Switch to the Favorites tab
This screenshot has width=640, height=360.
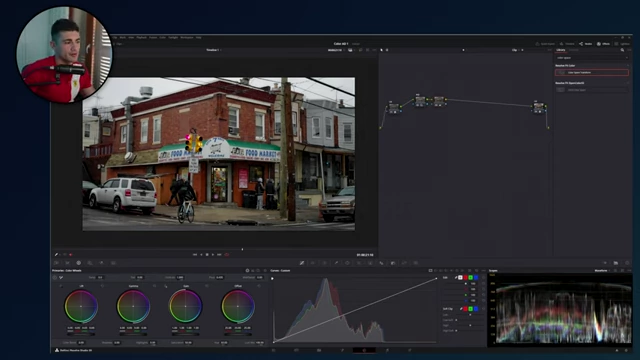(x=574, y=50)
